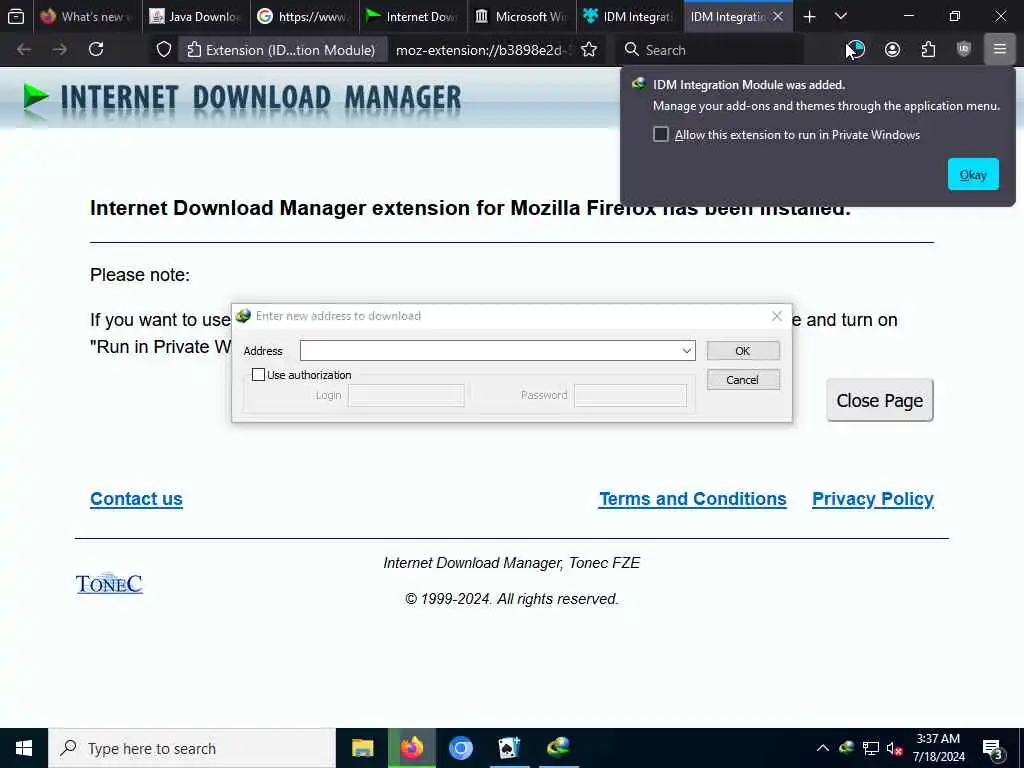Click the IDM taskbar icon
Viewport: 1024px width, 768px height.
coord(558,748)
